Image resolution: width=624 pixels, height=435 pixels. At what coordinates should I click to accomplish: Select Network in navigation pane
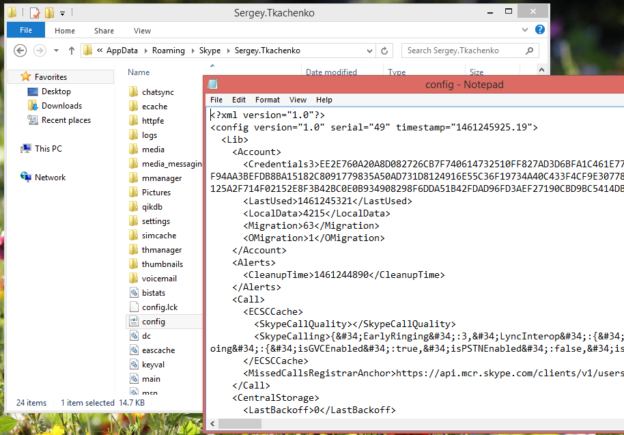coord(50,177)
